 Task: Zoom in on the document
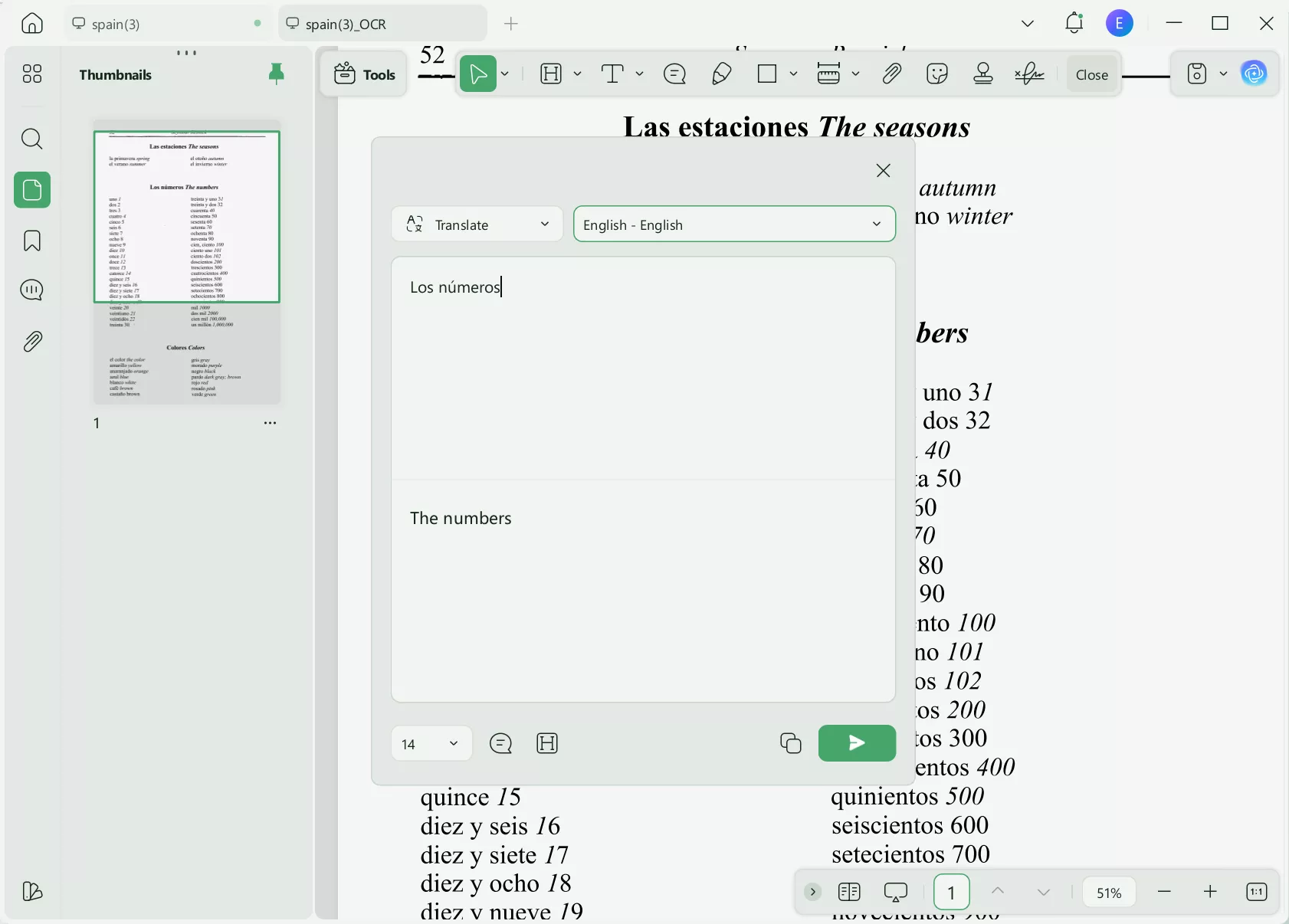coord(1210,892)
